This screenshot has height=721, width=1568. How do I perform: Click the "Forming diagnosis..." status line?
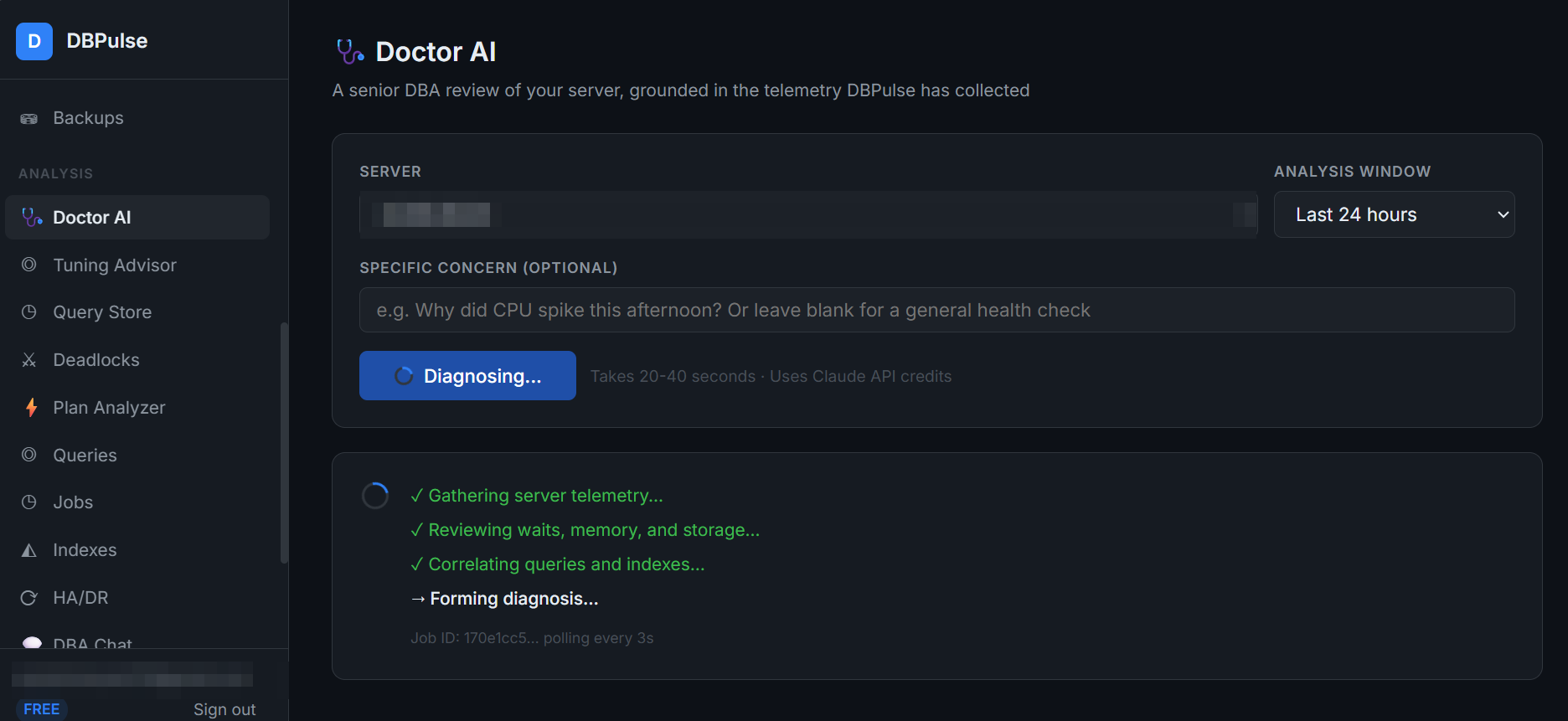click(504, 599)
